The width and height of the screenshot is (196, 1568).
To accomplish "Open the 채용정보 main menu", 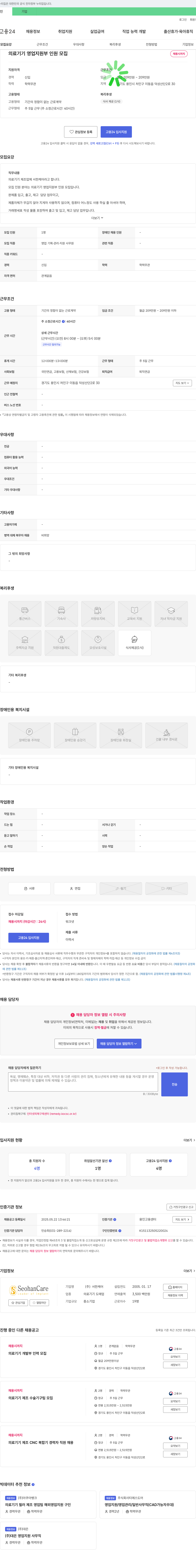I will point(33,32).
